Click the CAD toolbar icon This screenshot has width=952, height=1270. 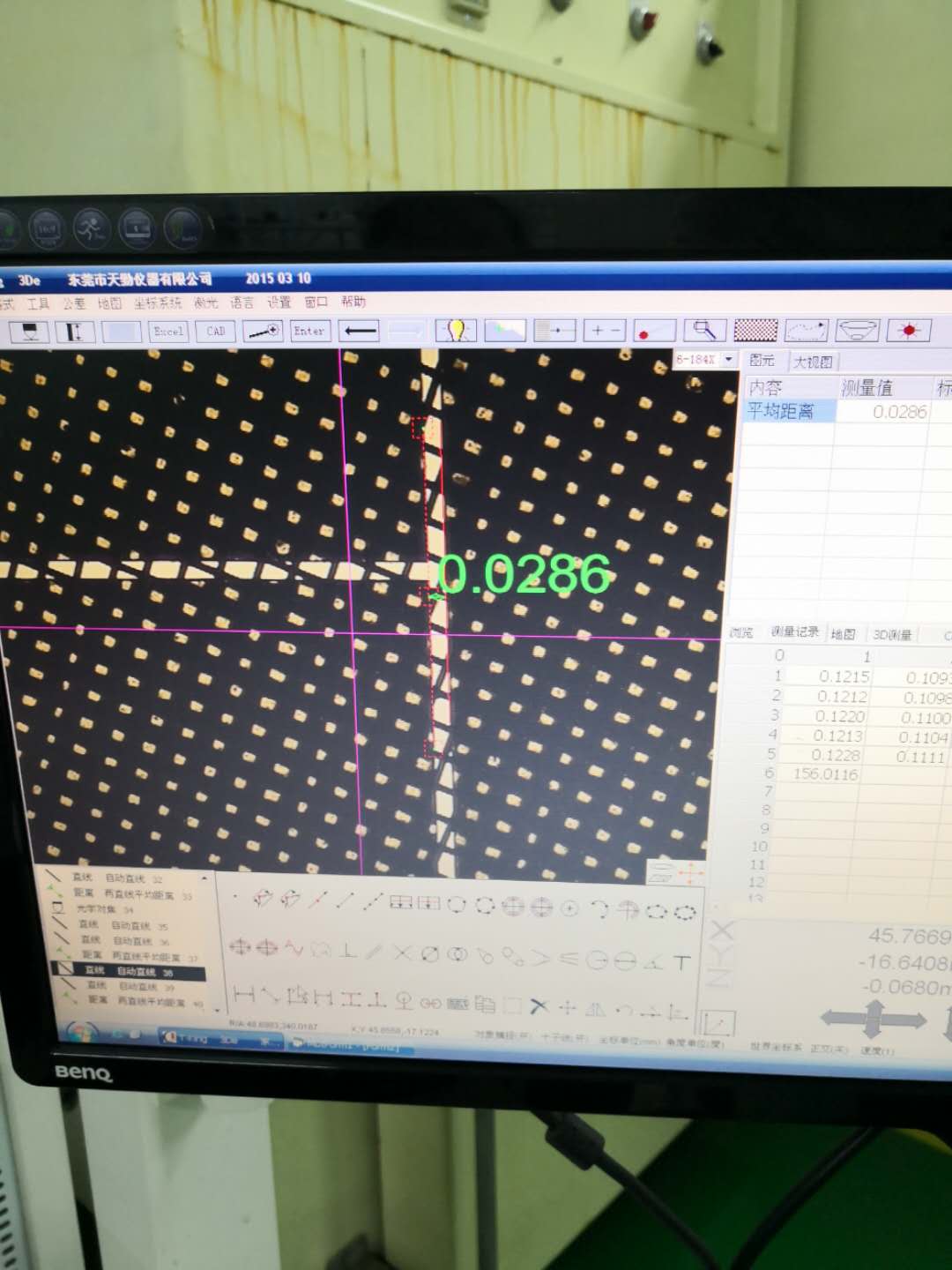click(x=214, y=331)
